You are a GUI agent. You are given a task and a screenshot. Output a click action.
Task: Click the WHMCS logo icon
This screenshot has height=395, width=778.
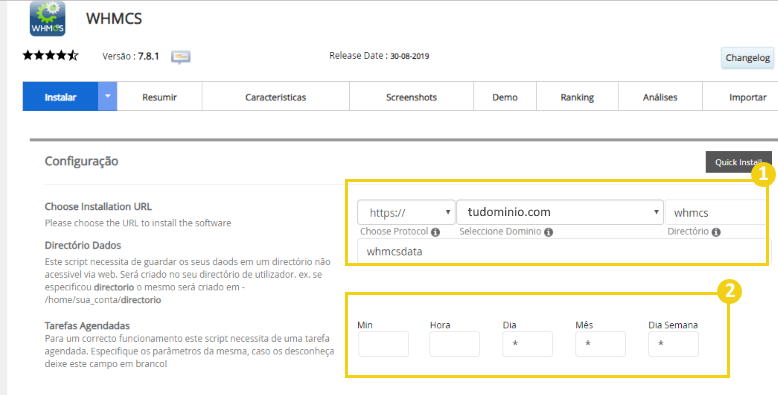[48, 18]
